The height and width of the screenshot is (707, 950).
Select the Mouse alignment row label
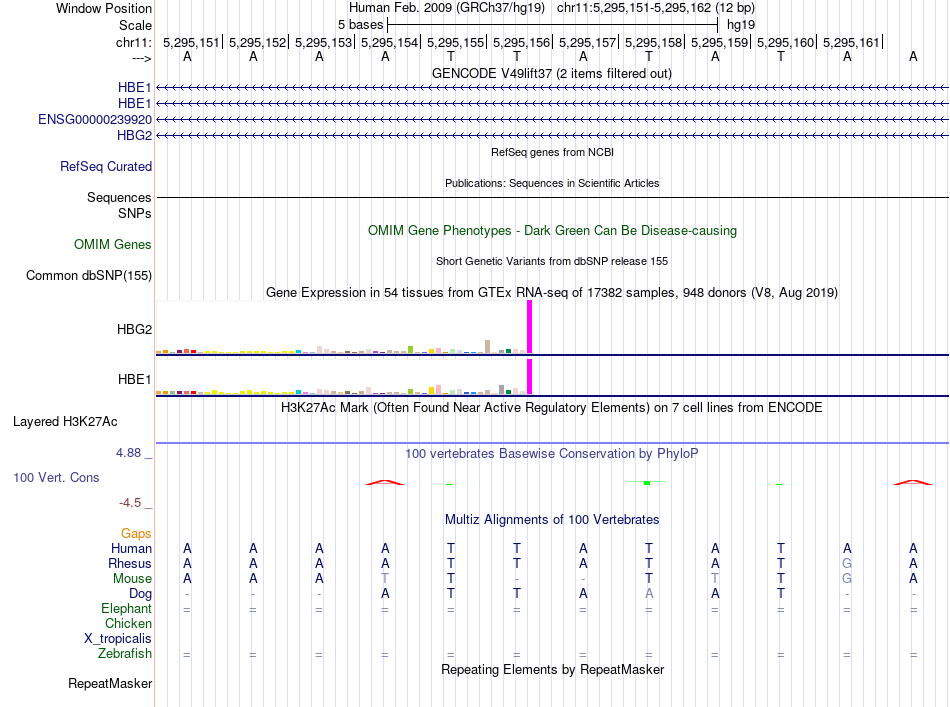coord(132,579)
